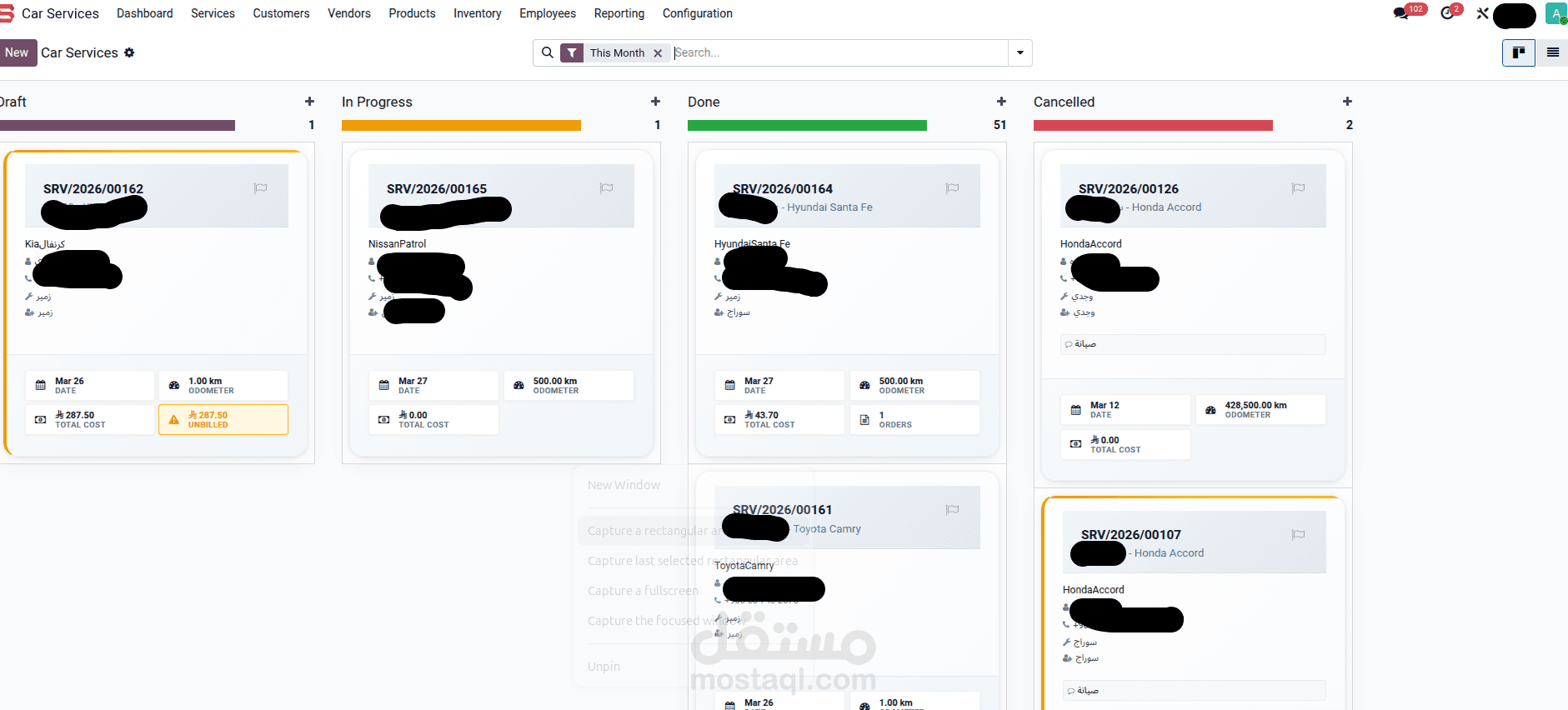
Task: Click the warning triangle icon on UNBILLED
Action: (x=174, y=419)
